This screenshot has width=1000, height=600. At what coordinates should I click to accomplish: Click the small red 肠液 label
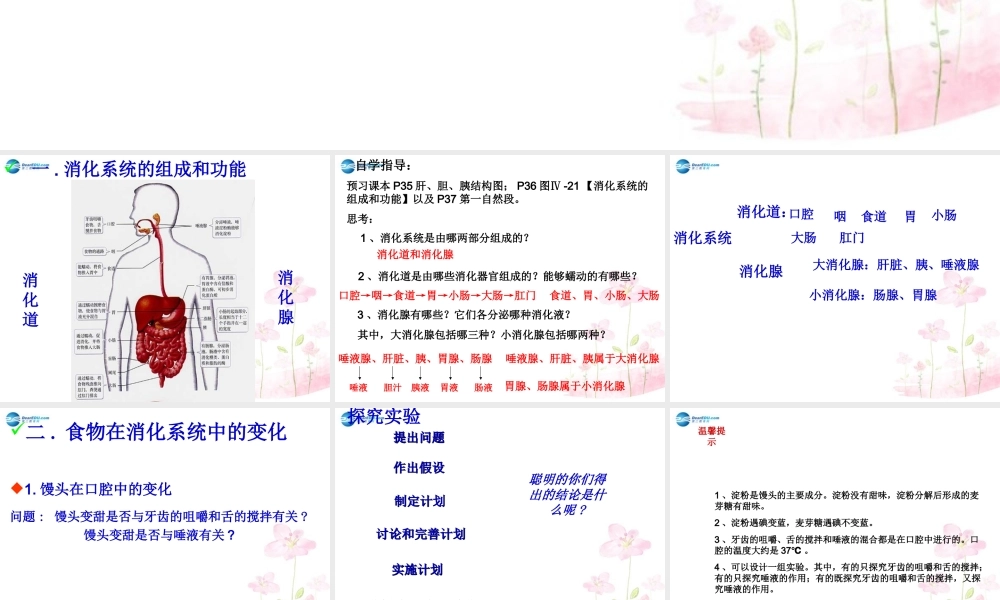(483, 388)
